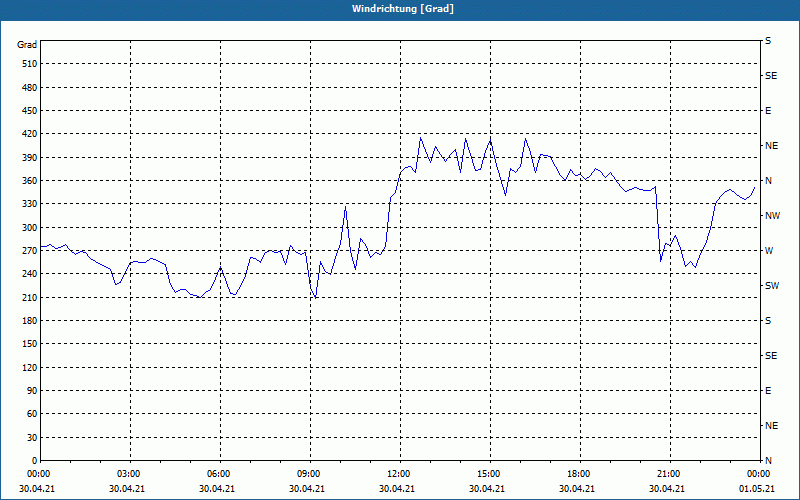Select the 150 y-axis value
This screenshot has height=500, width=800.
(30, 344)
